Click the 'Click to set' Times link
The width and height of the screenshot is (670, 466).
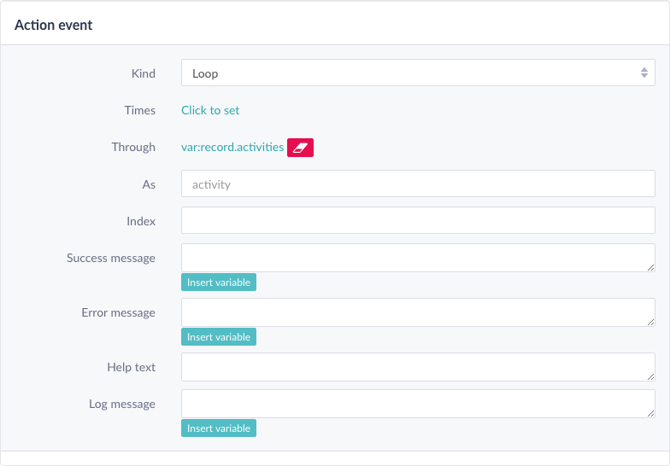(210, 110)
